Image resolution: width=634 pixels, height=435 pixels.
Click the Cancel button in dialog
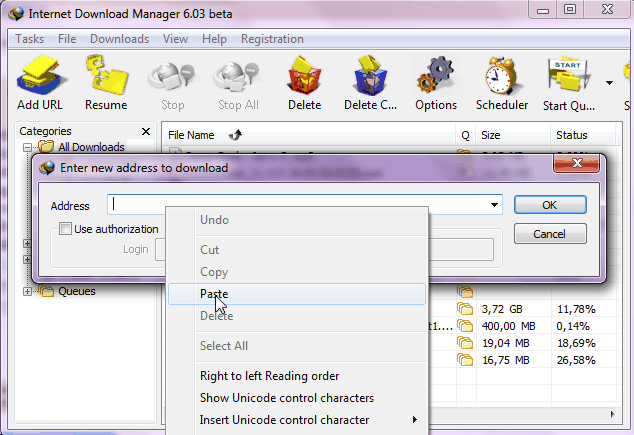pyautogui.click(x=550, y=234)
